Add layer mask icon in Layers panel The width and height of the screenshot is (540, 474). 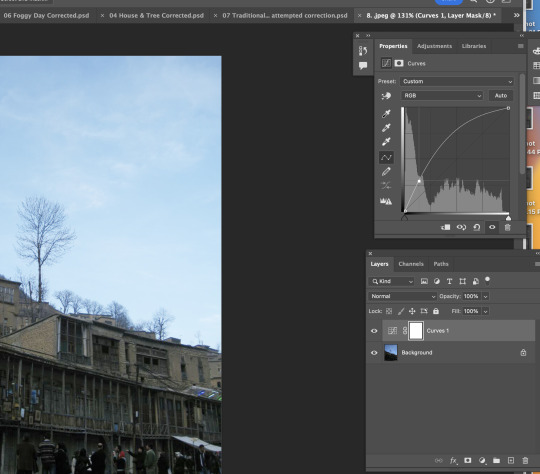467,461
